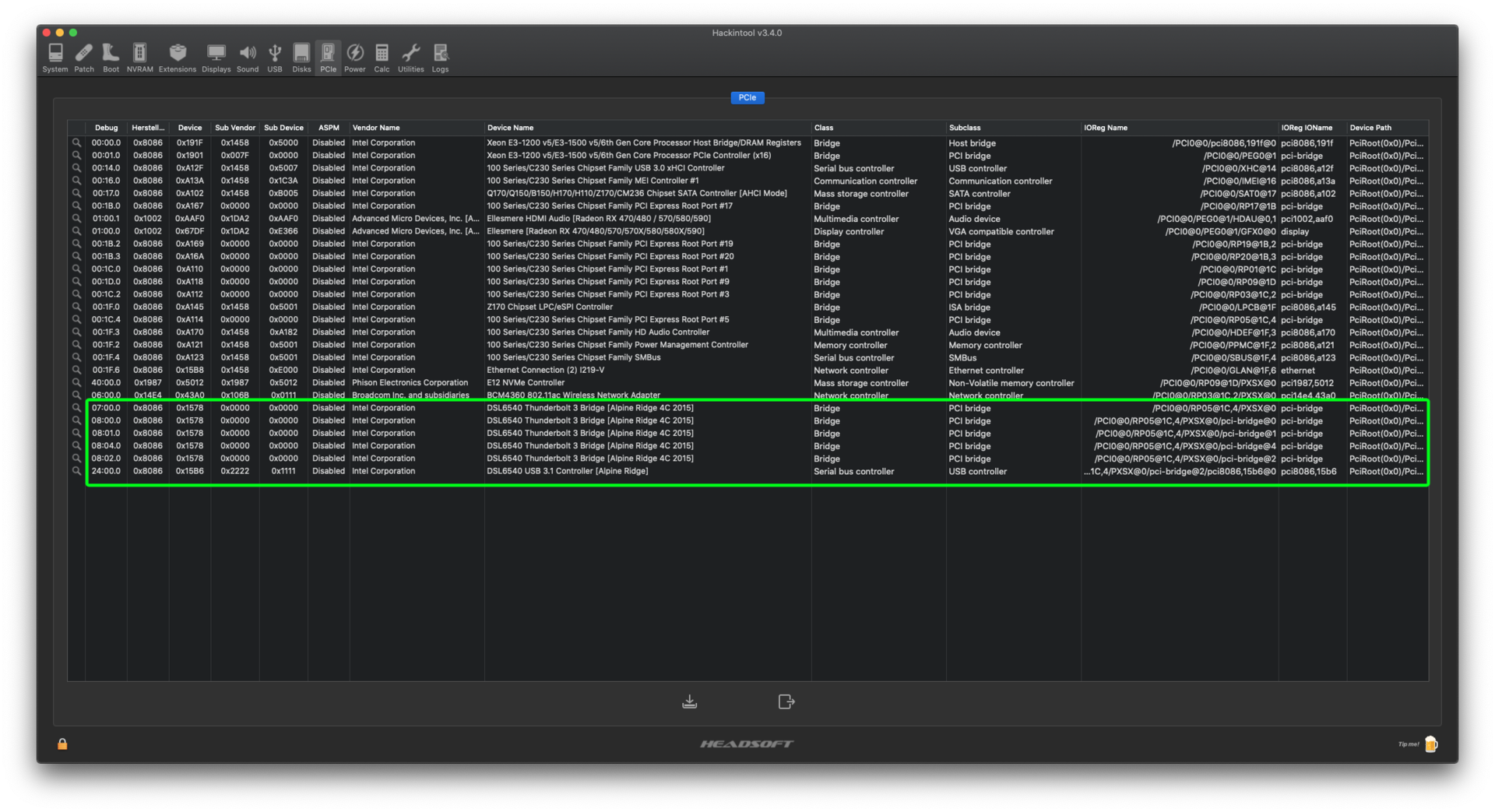The height and width of the screenshot is (812, 1495).
Task: Open the Logs section
Action: pyautogui.click(x=441, y=58)
